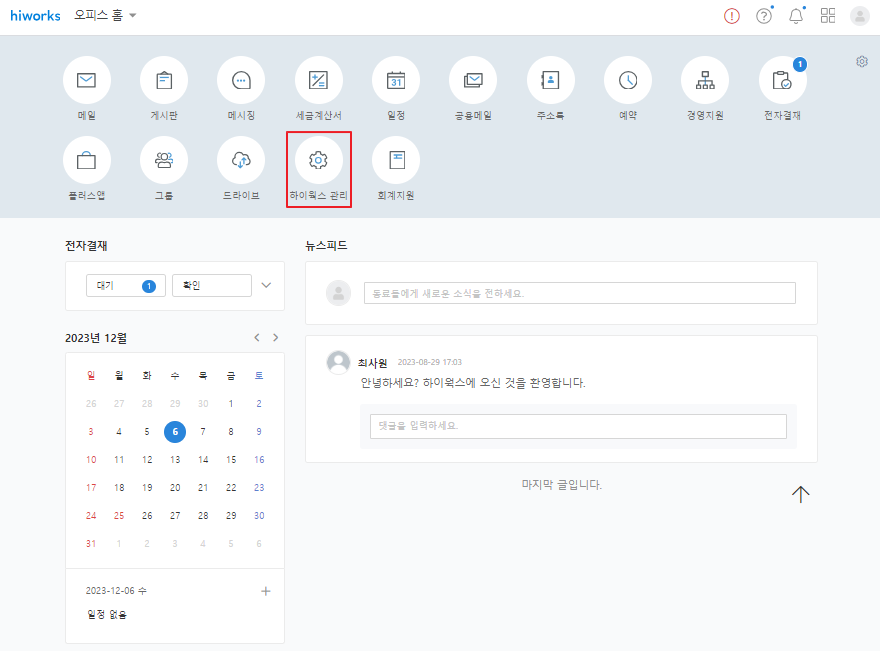Open the 메일 (Mail) app icon
This screenshot has width=880, height=651.
[87, 81]
